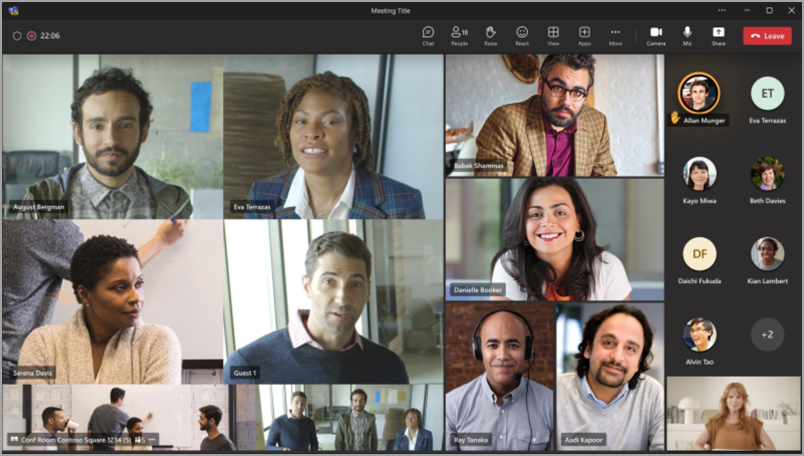Select ET avatar for Eva Terrazas

(767, 93)
